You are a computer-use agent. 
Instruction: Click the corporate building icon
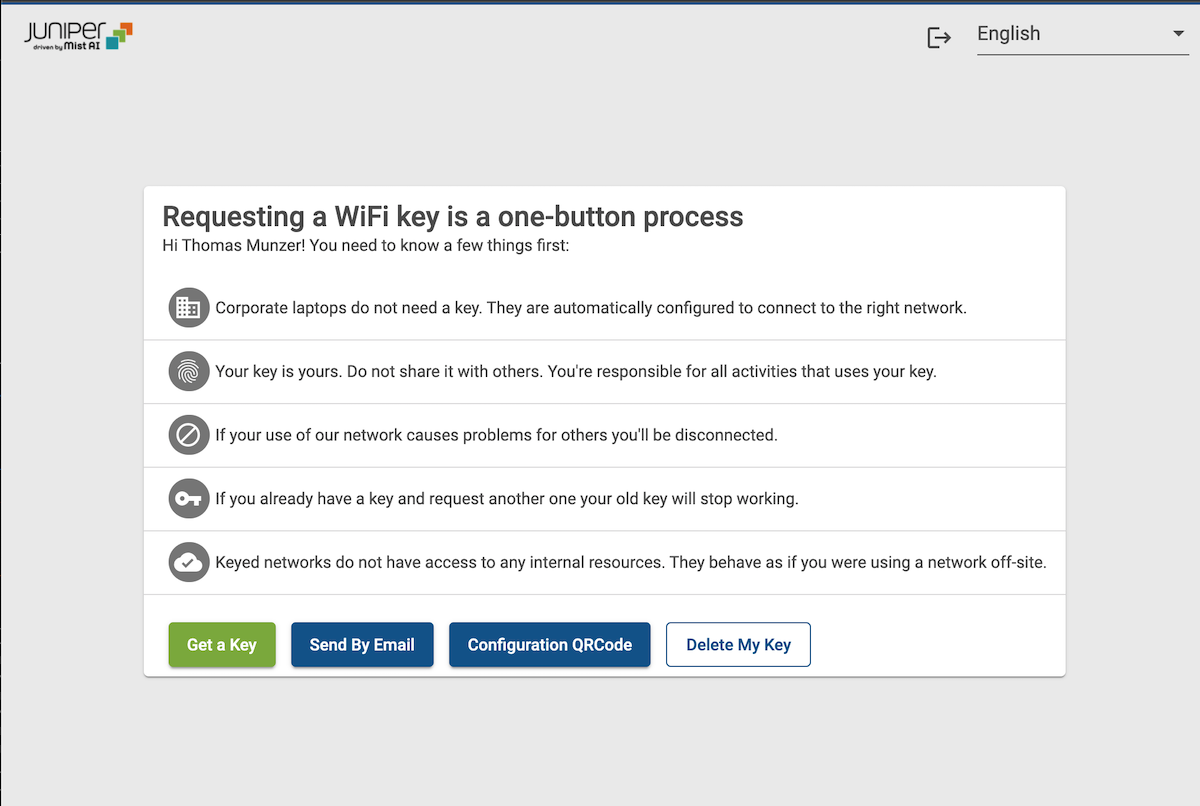(x=188, y=308)
